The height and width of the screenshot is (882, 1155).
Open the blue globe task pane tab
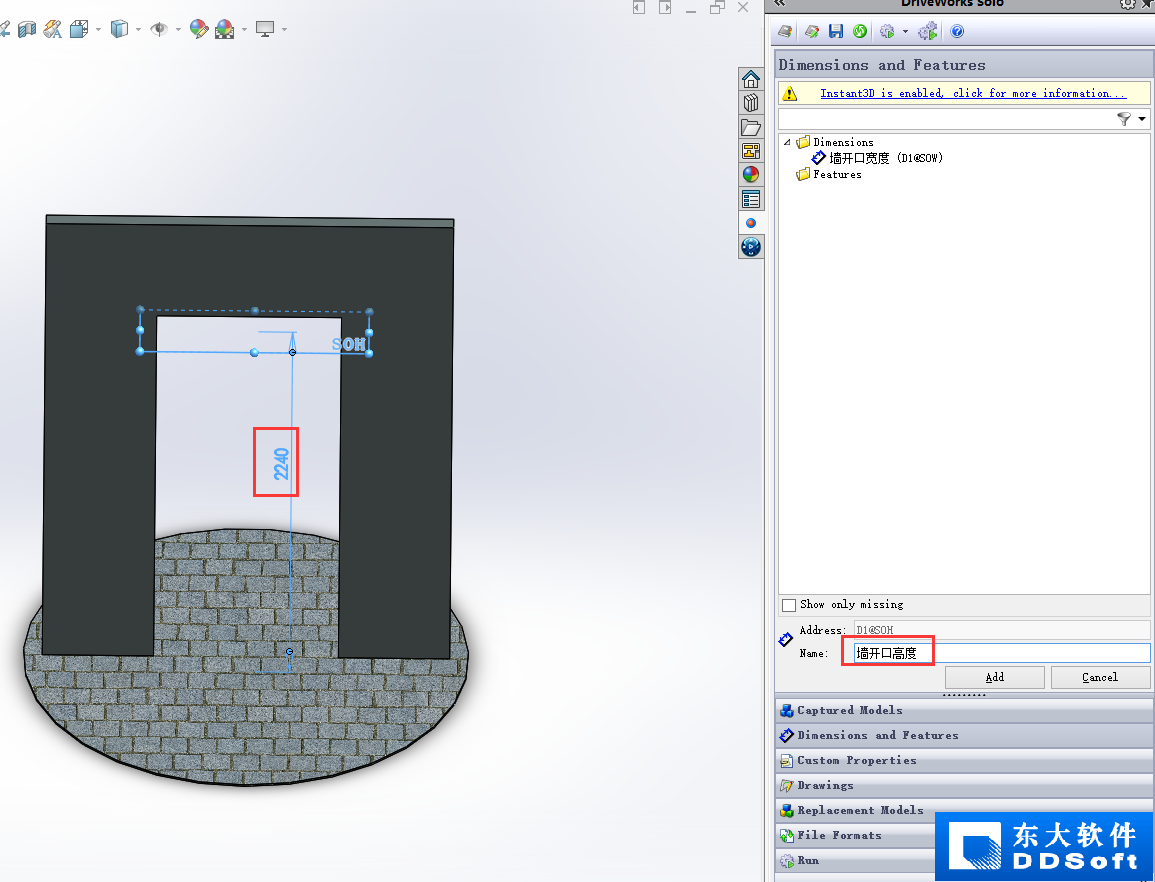pos(751,247)
